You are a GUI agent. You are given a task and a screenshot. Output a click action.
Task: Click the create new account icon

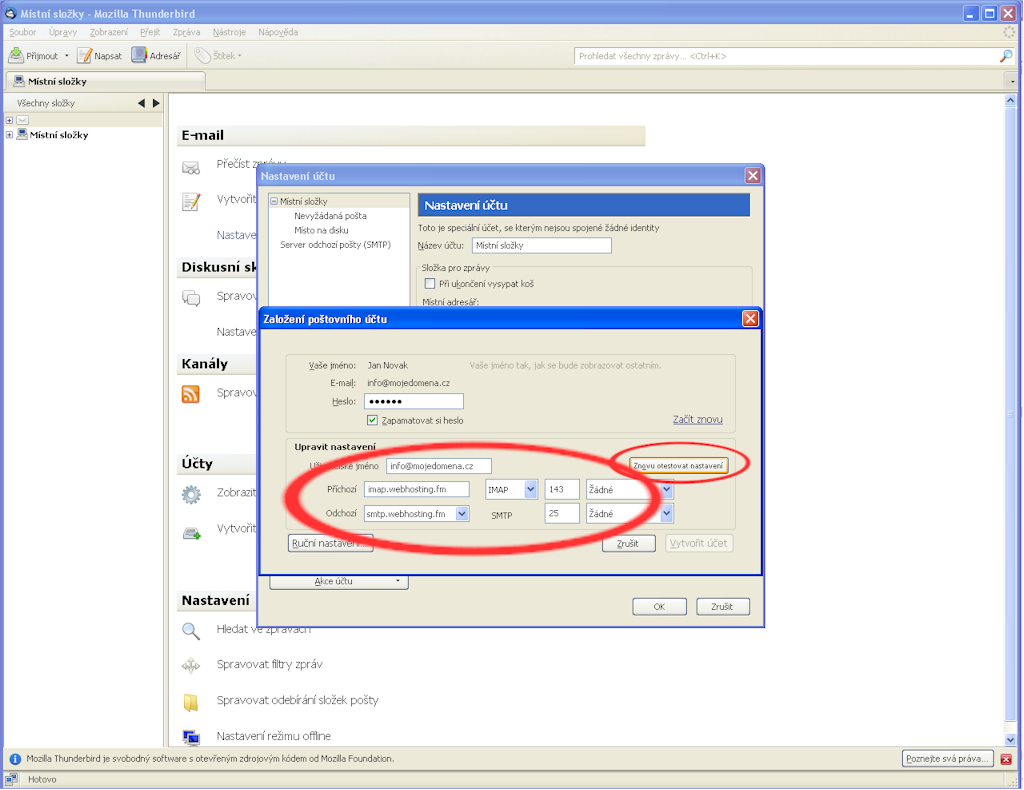(x=191, y=533)
